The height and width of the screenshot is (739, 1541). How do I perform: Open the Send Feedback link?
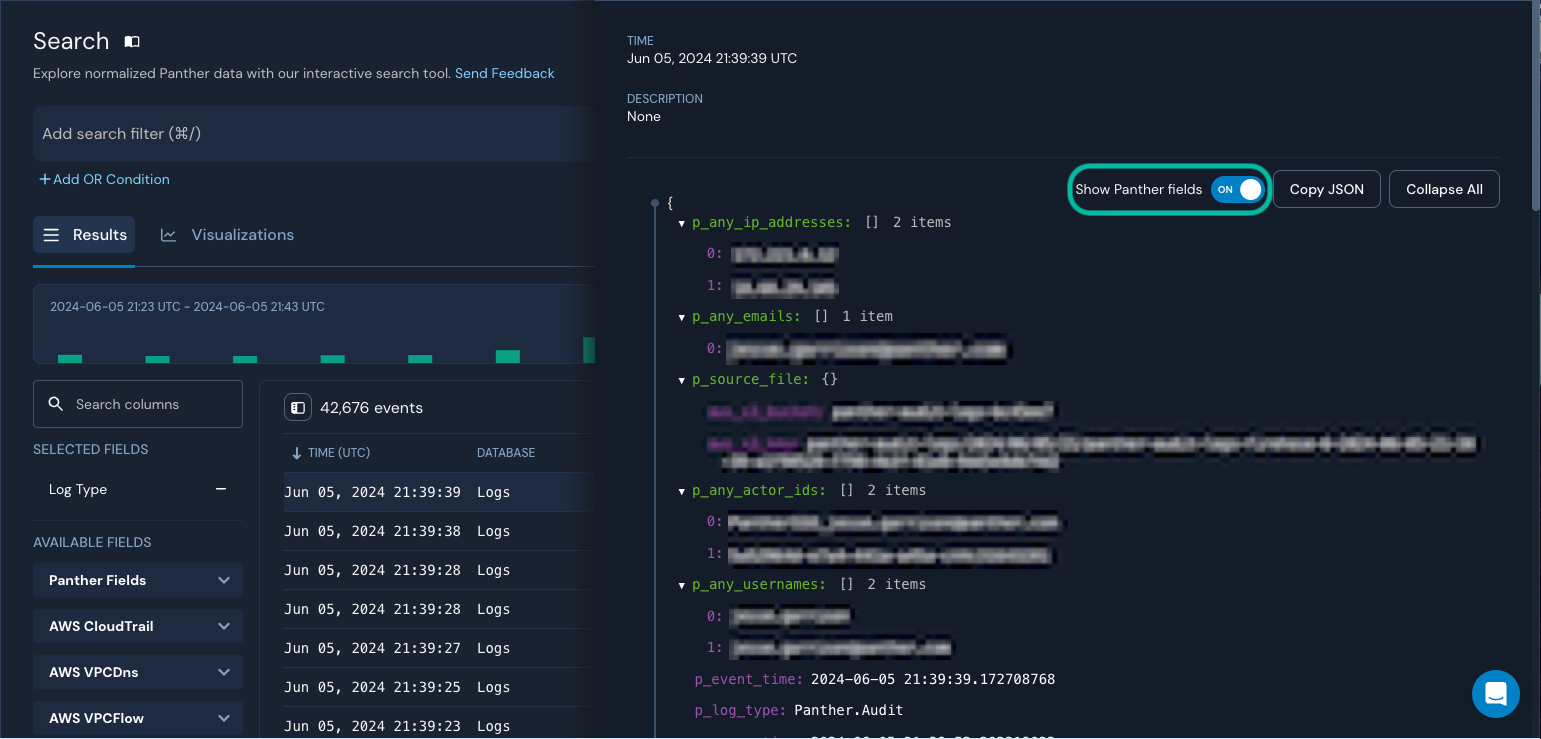pyautogui.click(x=504, y=73)
